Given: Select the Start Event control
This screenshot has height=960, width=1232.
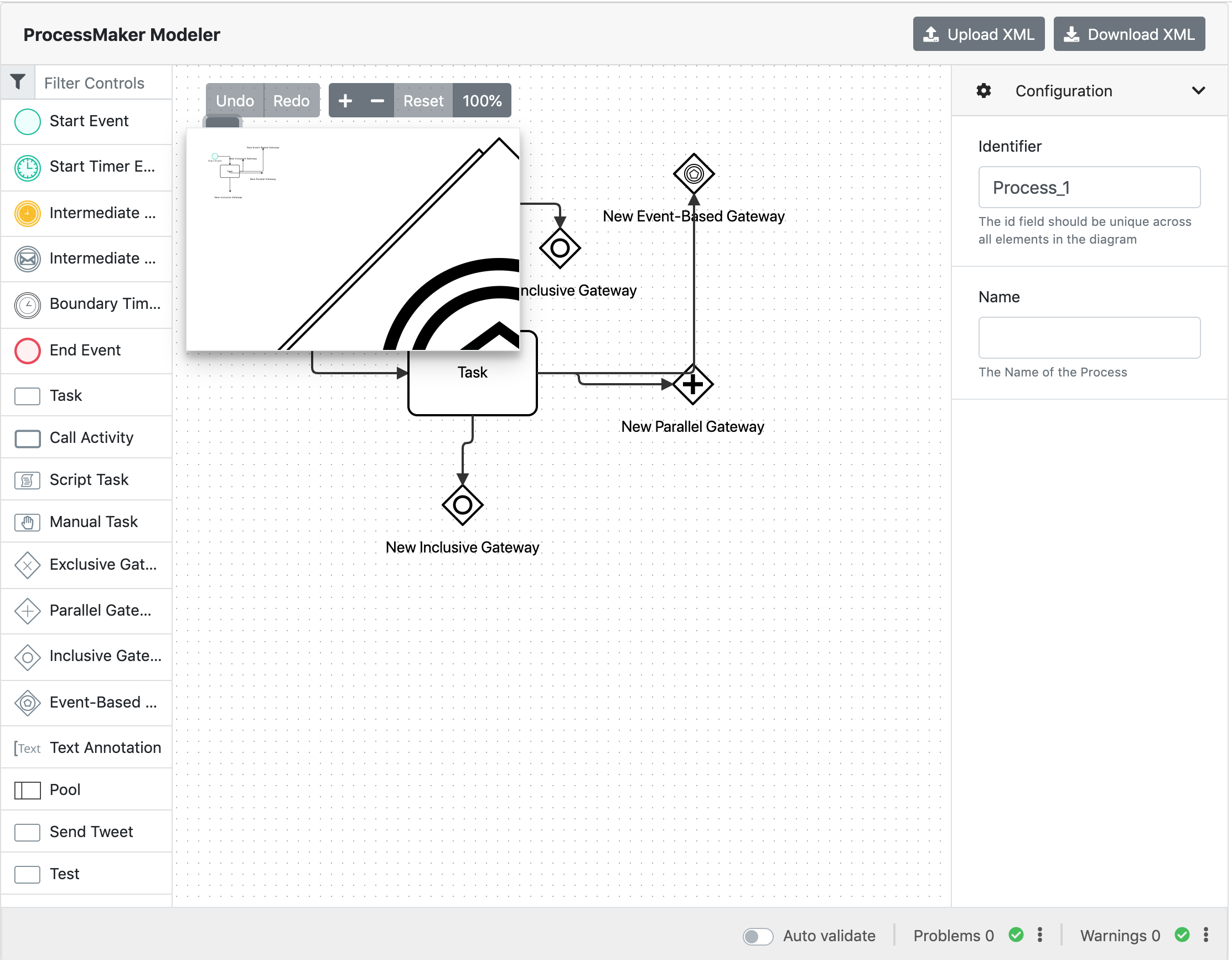Looking at the screenshot, I should click(89, 121).
